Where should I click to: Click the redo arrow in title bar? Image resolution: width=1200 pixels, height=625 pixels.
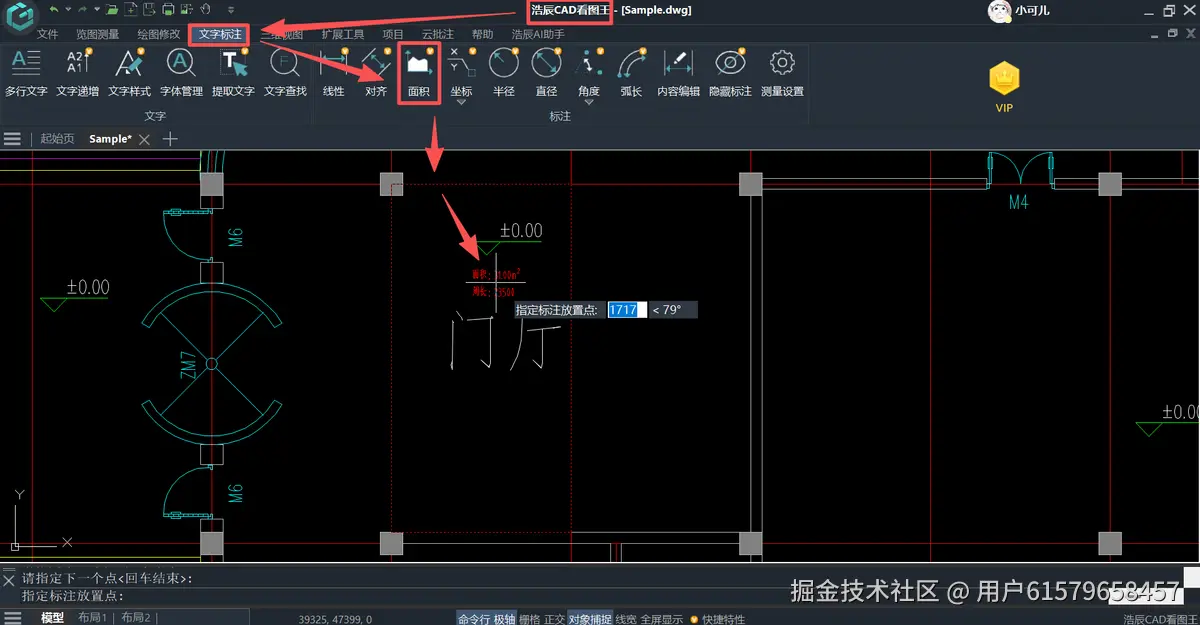click(x=82, y=10)
